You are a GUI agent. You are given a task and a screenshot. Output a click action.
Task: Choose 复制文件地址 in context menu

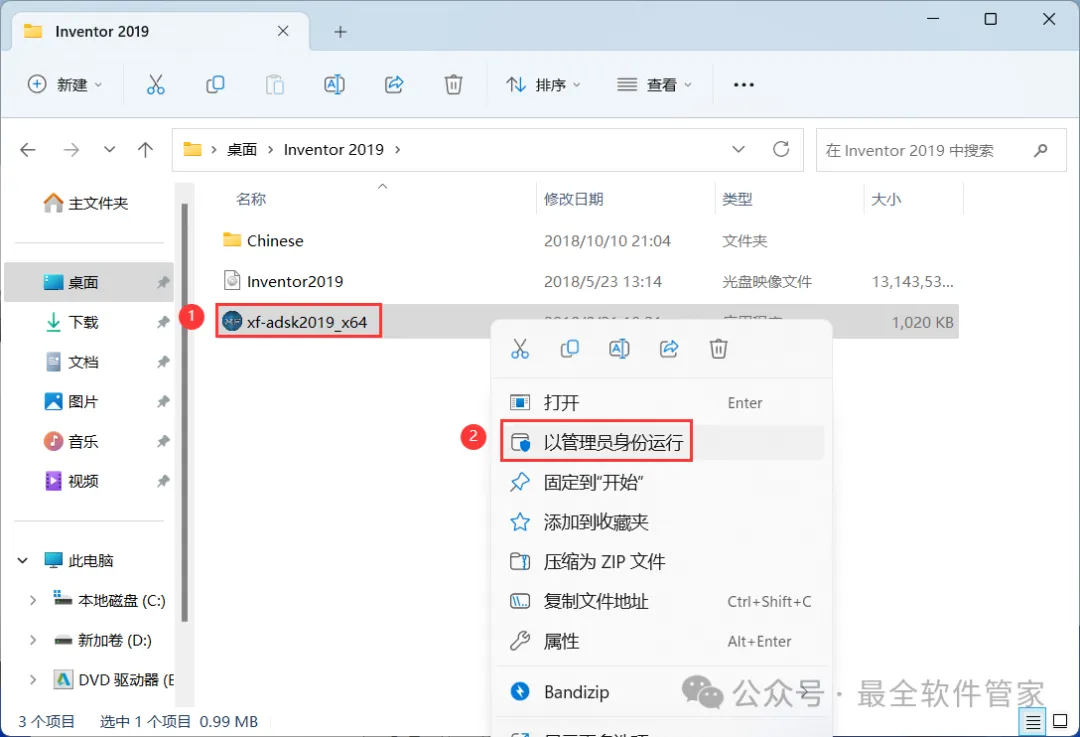click(661, 601)
